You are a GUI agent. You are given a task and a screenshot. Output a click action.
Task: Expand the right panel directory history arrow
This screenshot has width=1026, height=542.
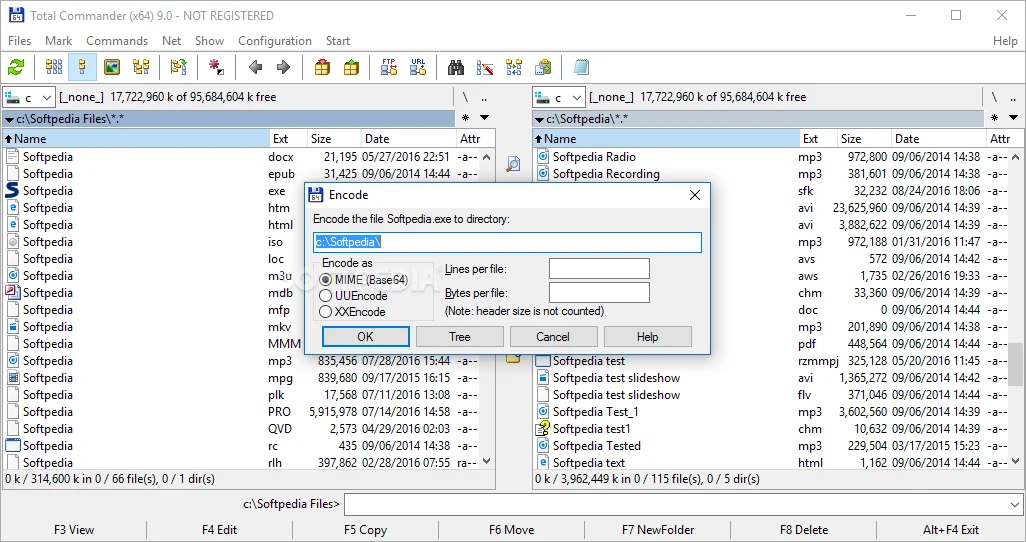(x=1014, y=118)
